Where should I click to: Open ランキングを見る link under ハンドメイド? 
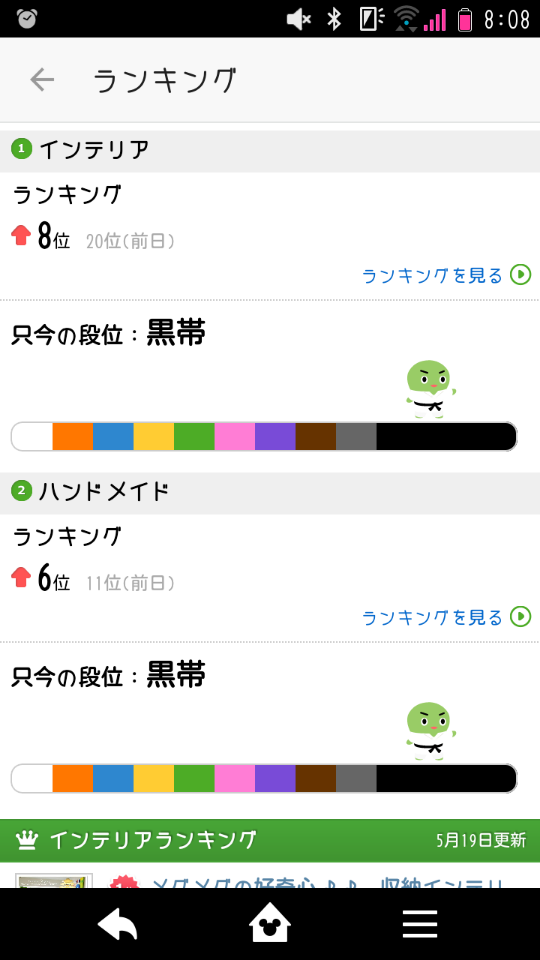click(x=432, y=617)
